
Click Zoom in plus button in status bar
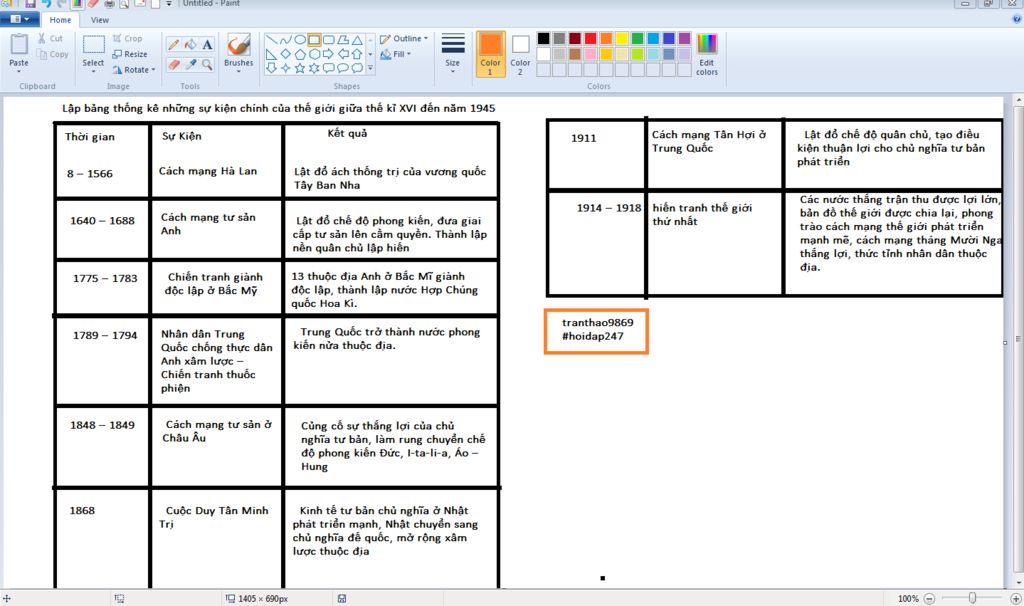tap(1016, 598)
